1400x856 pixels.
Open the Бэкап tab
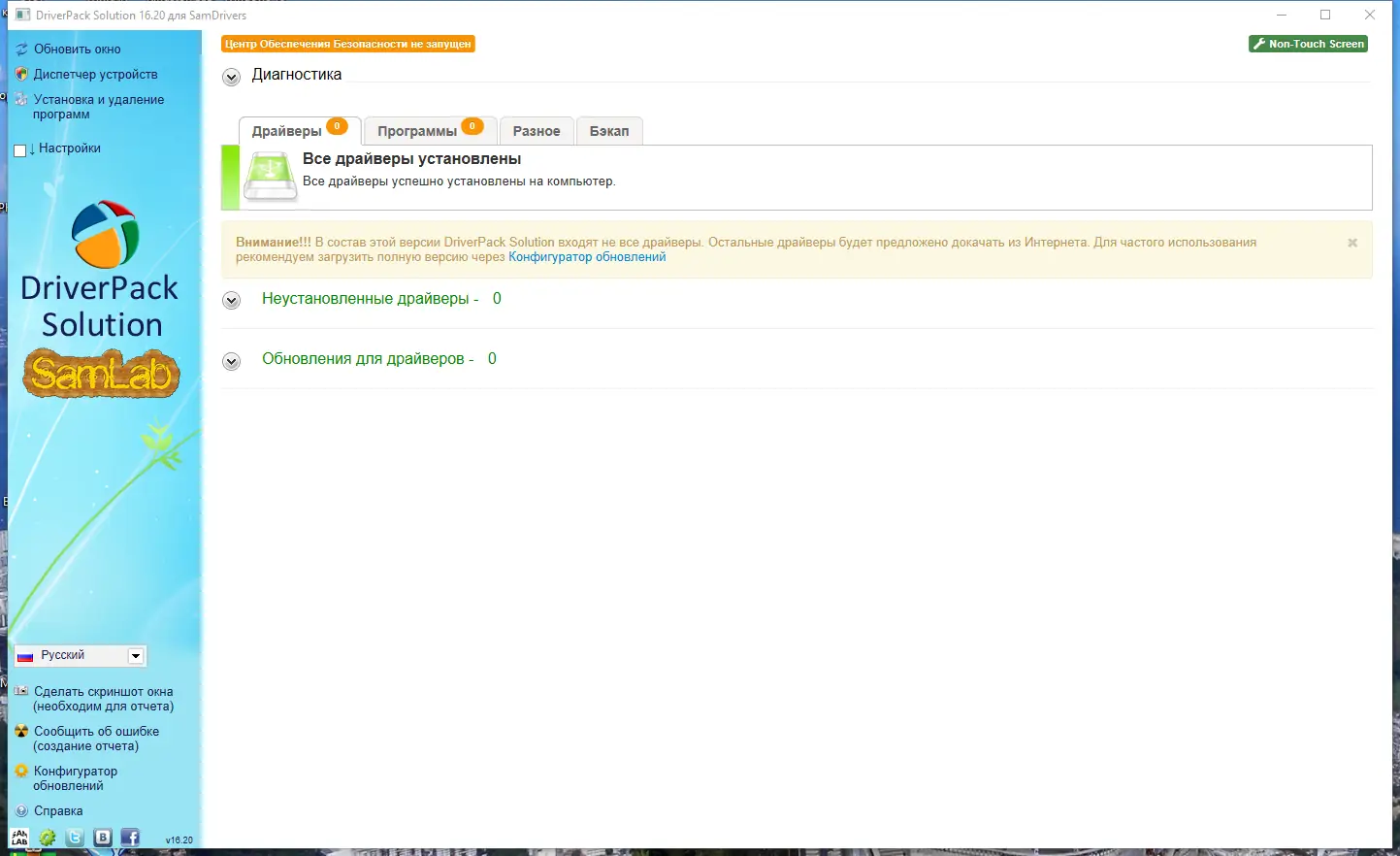[x=609, y=131]
